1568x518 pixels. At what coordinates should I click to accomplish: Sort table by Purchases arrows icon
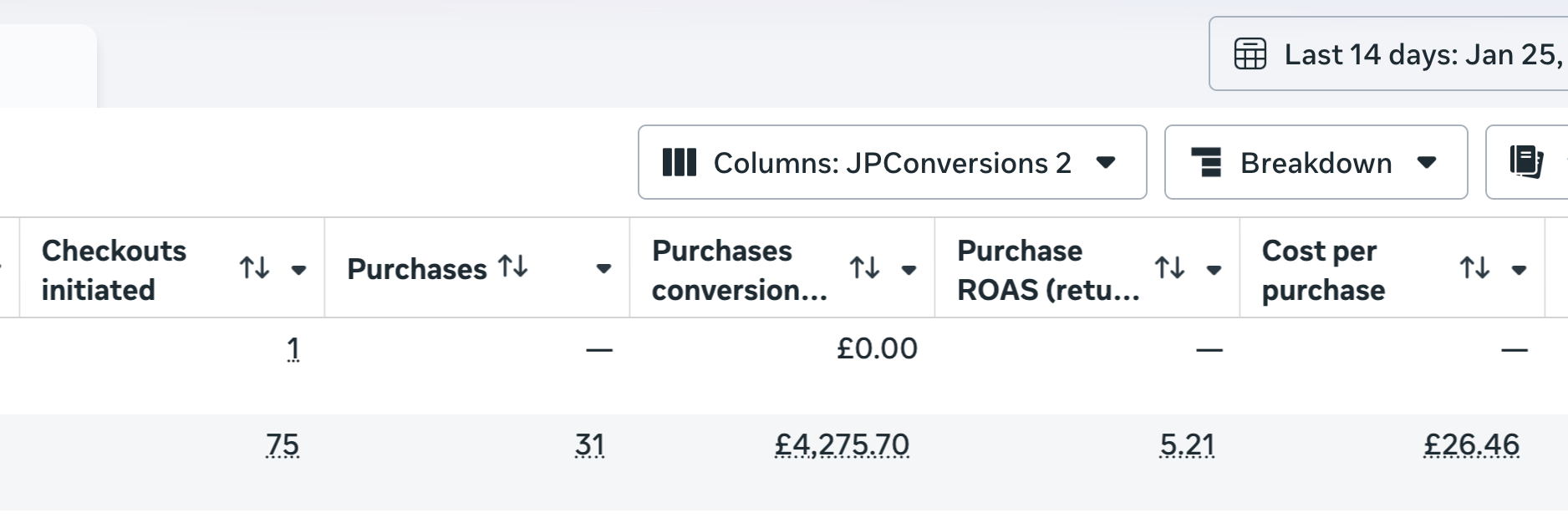[x=512, y=267]
